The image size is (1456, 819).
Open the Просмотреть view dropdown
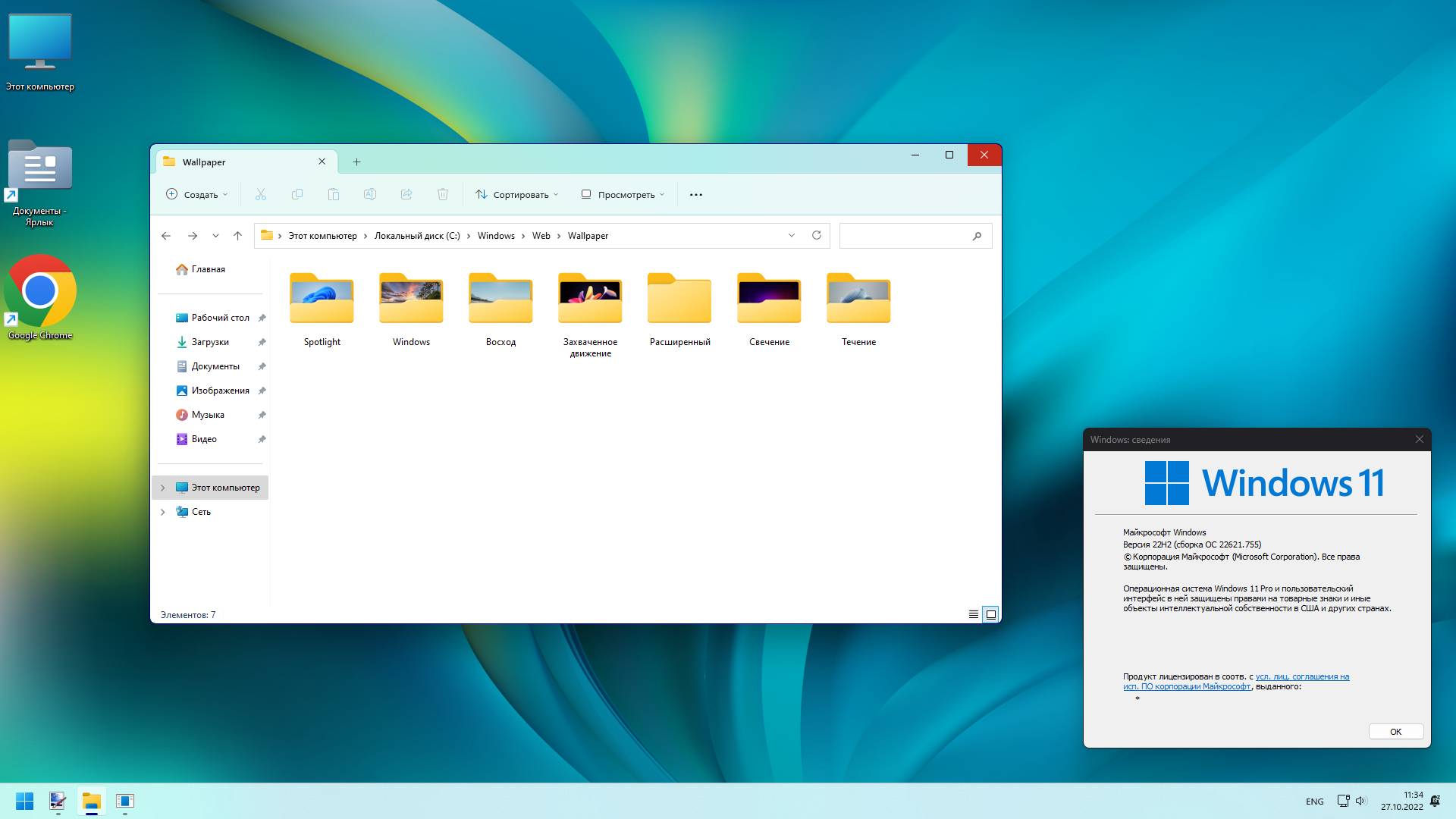click(x=623, y=195)
